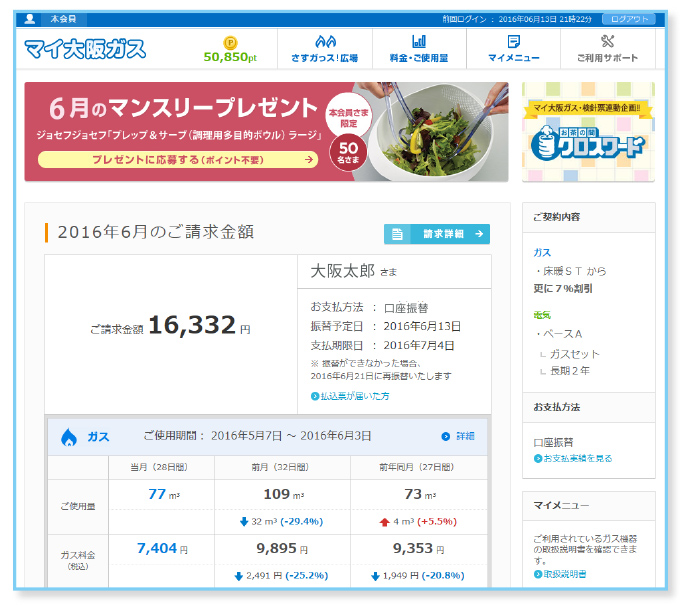Select the 床暖ST から contract item
This screenshot has width=680, height=605.
574,271
